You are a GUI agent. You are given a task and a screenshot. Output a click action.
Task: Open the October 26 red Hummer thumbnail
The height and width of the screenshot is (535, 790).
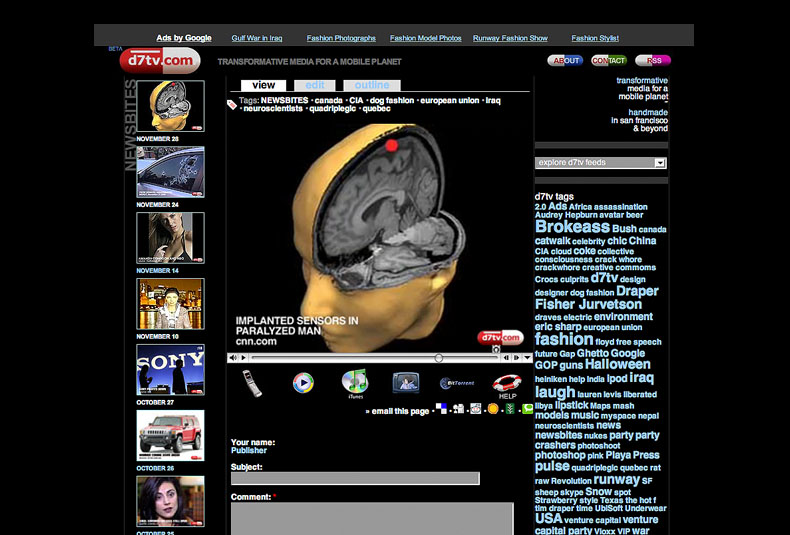pos(170,436)
